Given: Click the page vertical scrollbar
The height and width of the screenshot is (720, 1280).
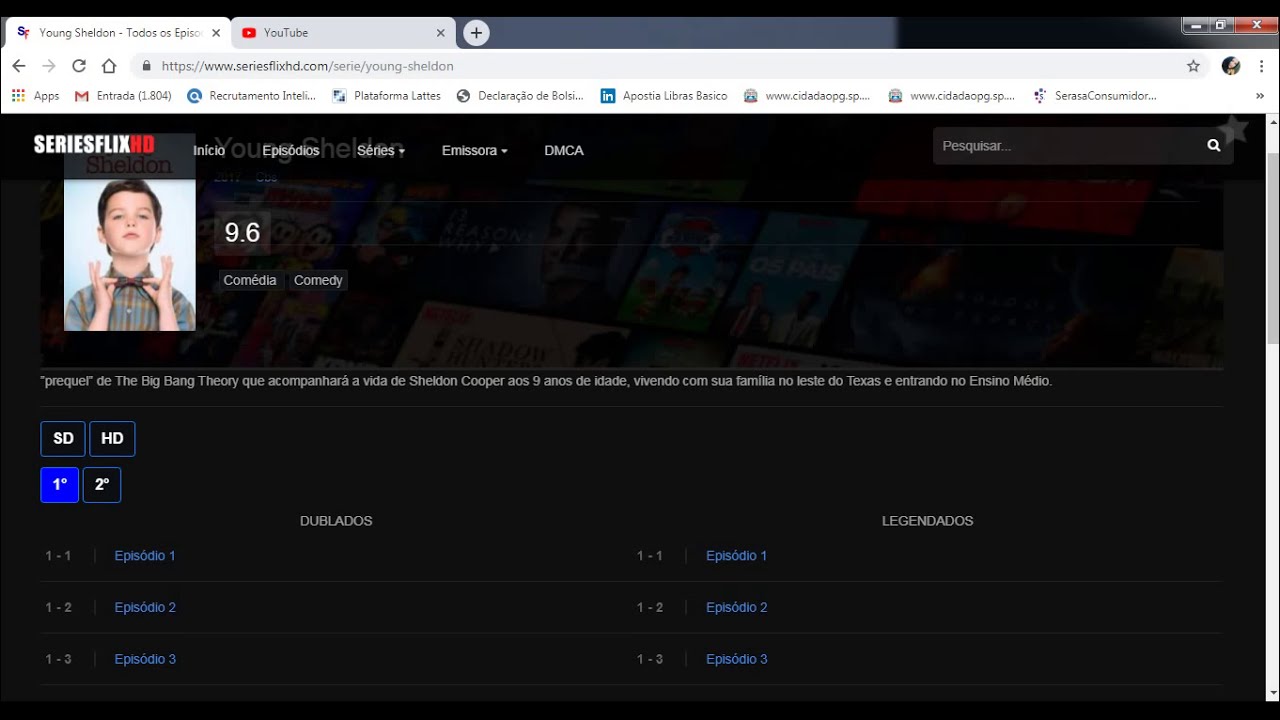Looking at the screenshot, I should pyautogui.click(x=1272, y=250).
